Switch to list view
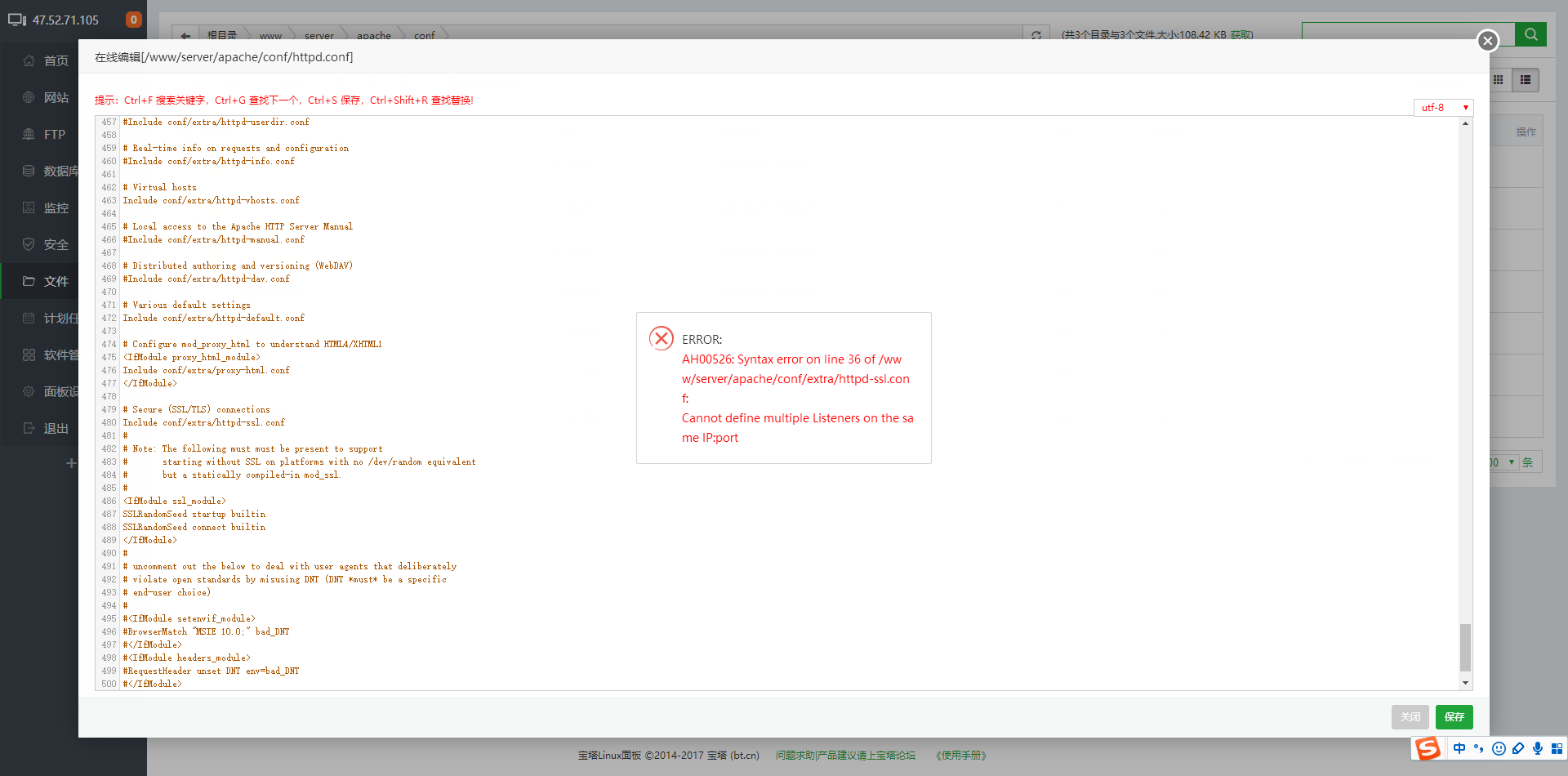 [x=1525, y=80]
